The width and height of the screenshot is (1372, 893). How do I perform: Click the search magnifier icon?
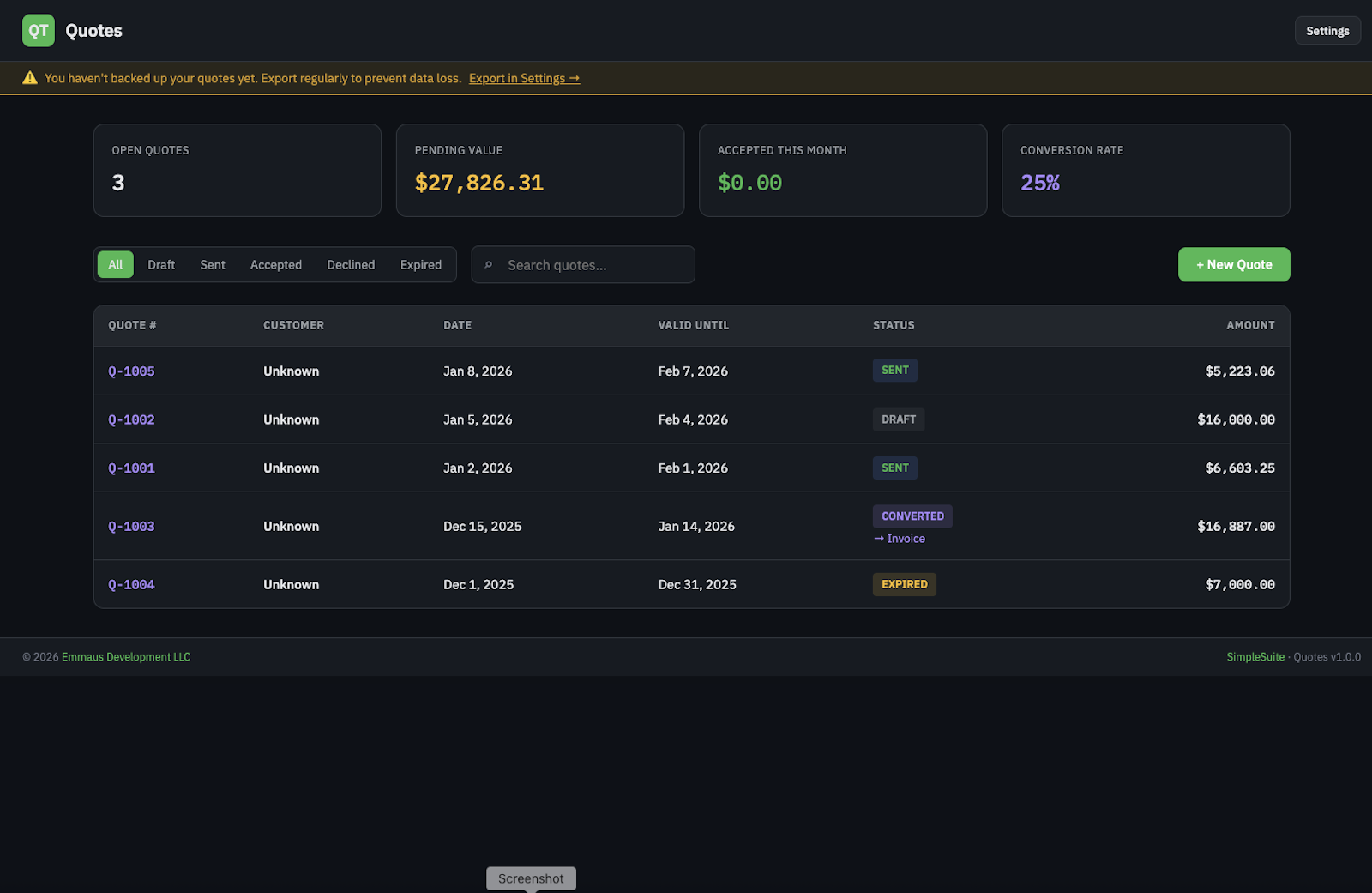489,265
